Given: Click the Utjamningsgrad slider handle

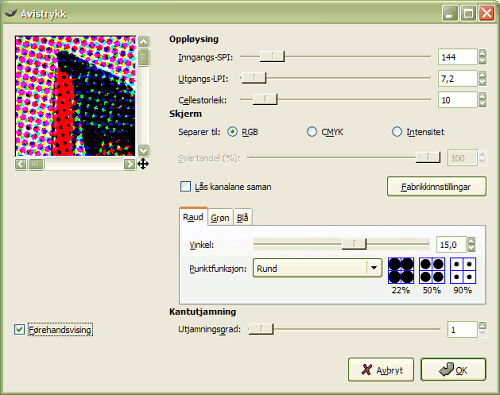Looking at the screenshot, I should pyautogui.click(x=261, y=329).
